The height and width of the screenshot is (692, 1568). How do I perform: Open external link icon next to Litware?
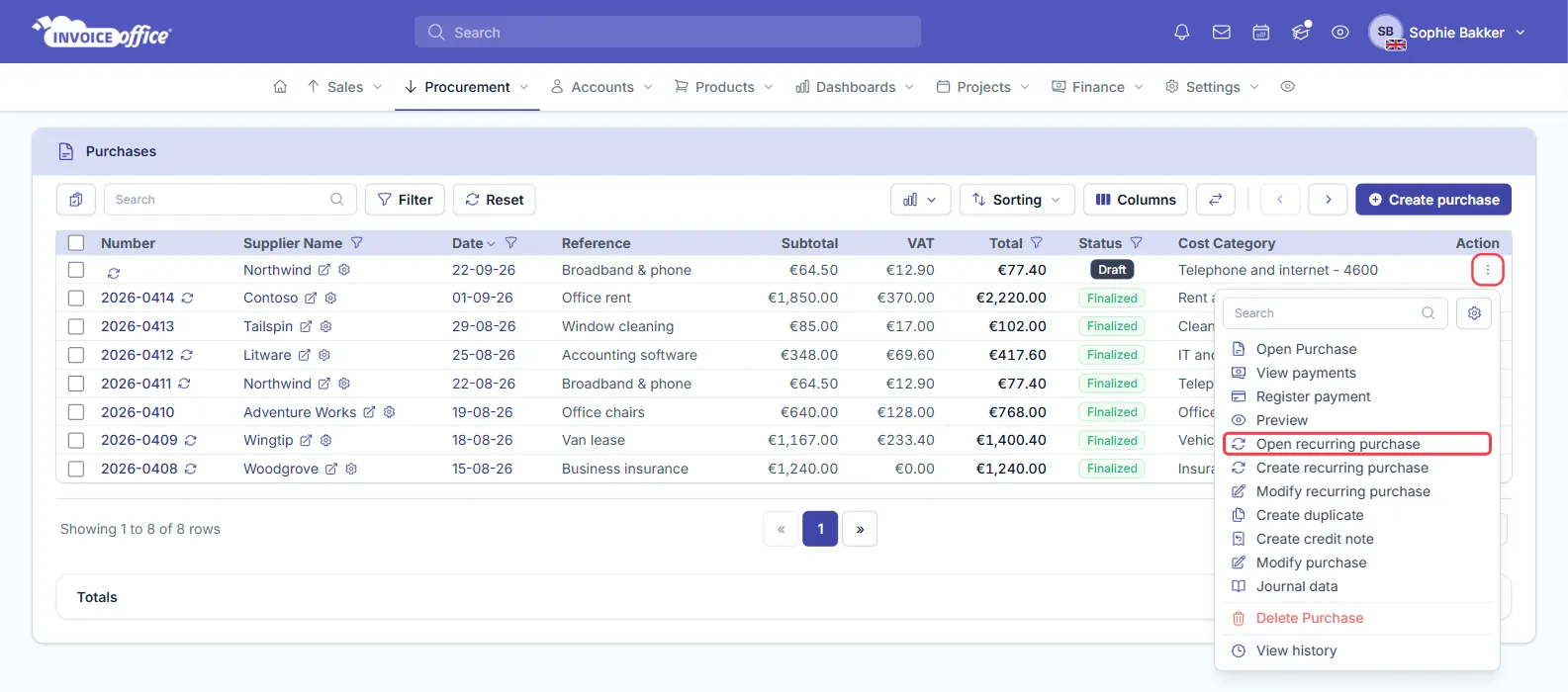coord(305,355)
